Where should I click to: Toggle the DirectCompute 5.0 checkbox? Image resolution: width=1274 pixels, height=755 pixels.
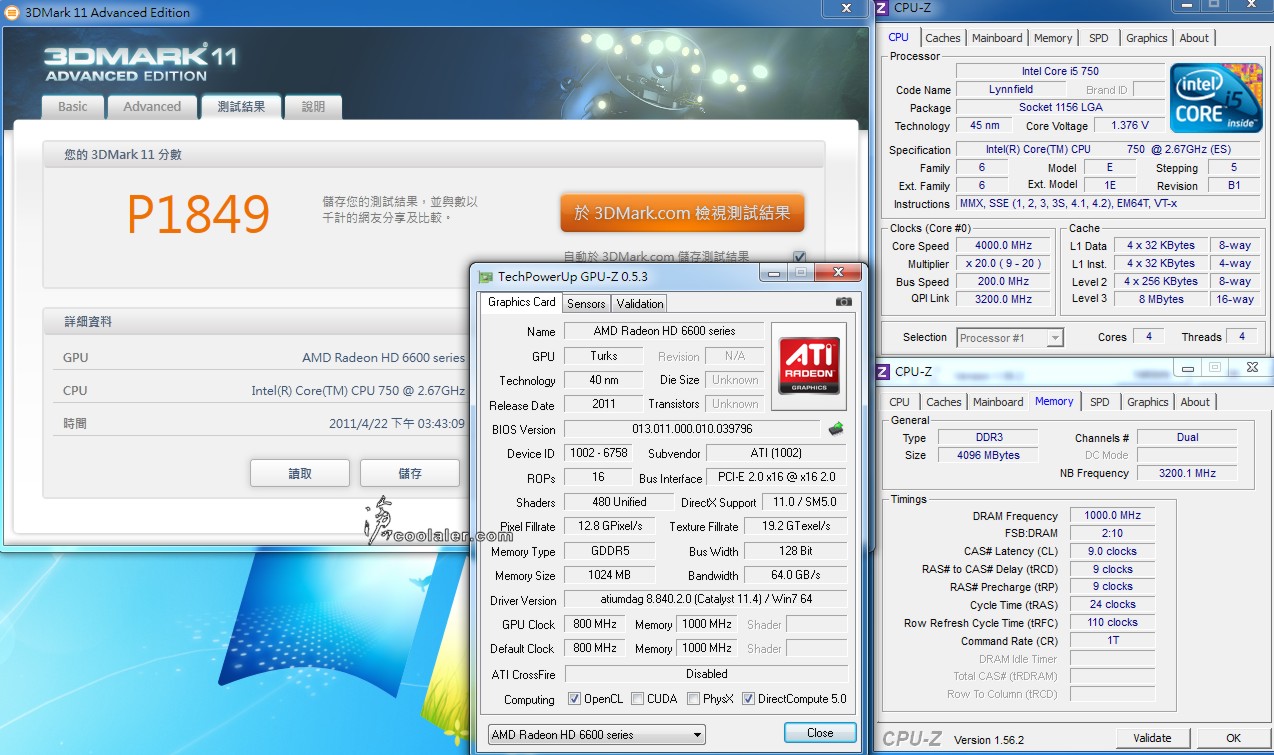tap(748, 699)
